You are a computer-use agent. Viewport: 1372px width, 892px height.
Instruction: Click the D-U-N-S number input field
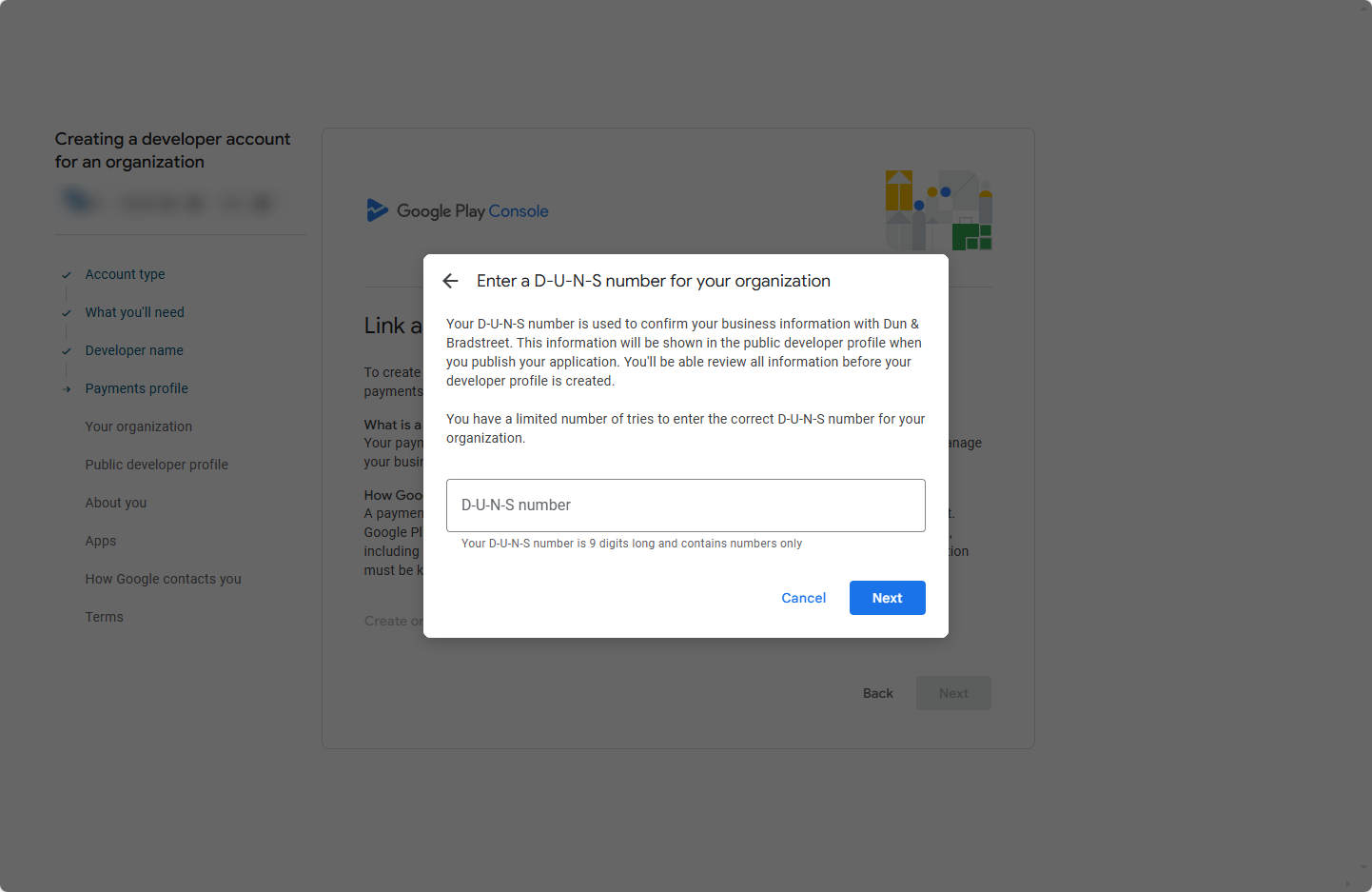pos(685,505)
